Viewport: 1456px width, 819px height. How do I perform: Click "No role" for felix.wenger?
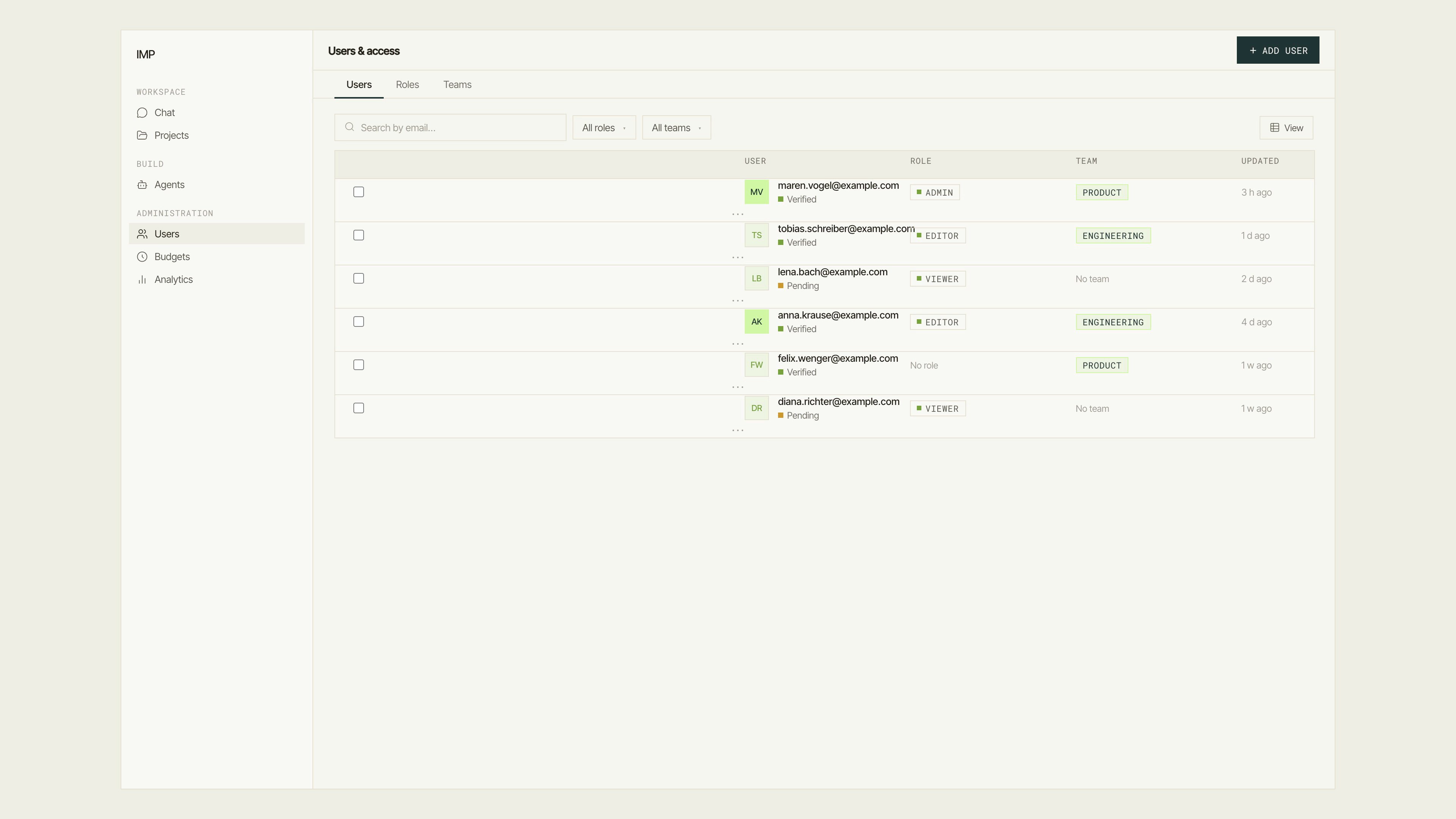coord(924,366)
